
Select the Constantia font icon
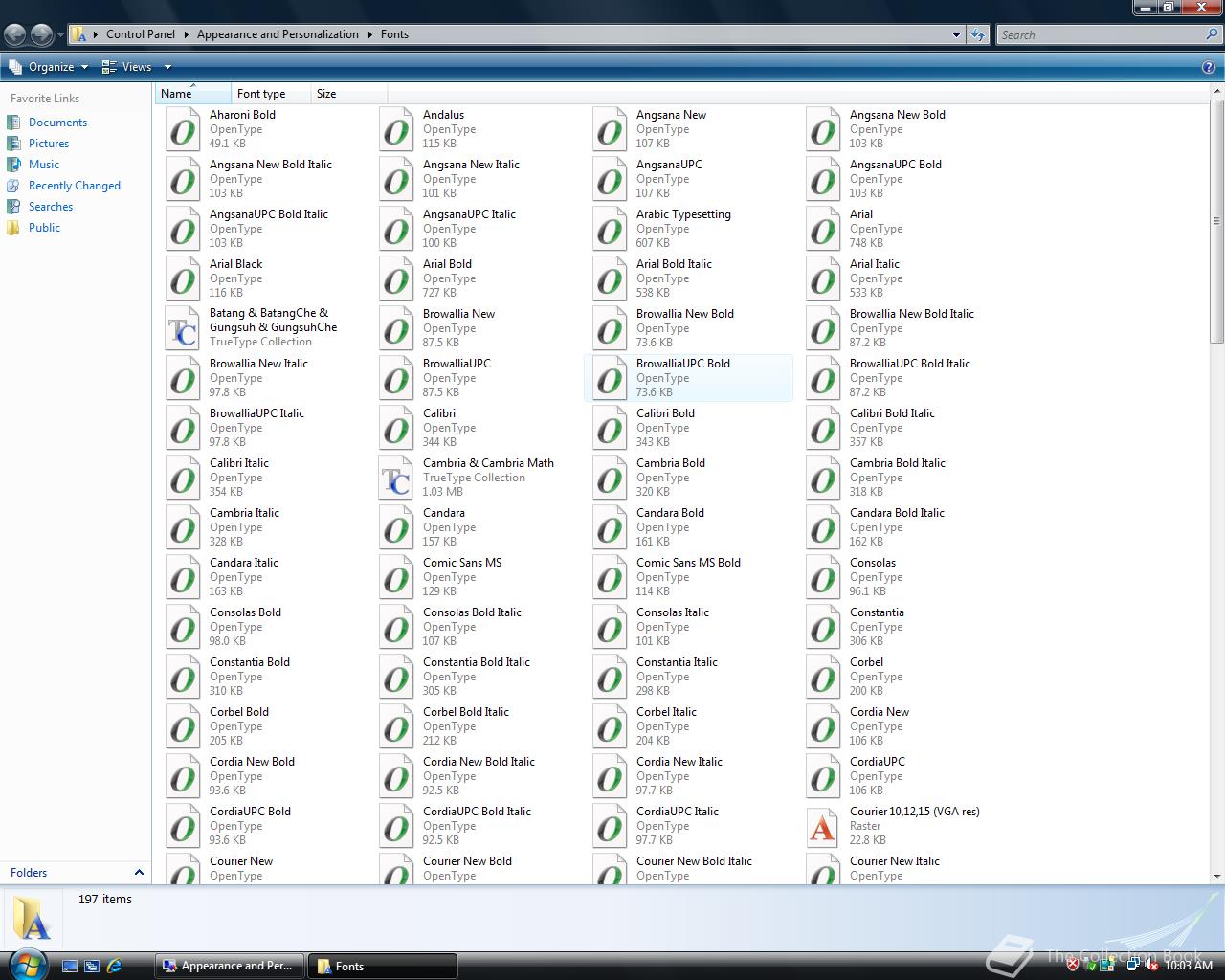click(x=823, y=627)
